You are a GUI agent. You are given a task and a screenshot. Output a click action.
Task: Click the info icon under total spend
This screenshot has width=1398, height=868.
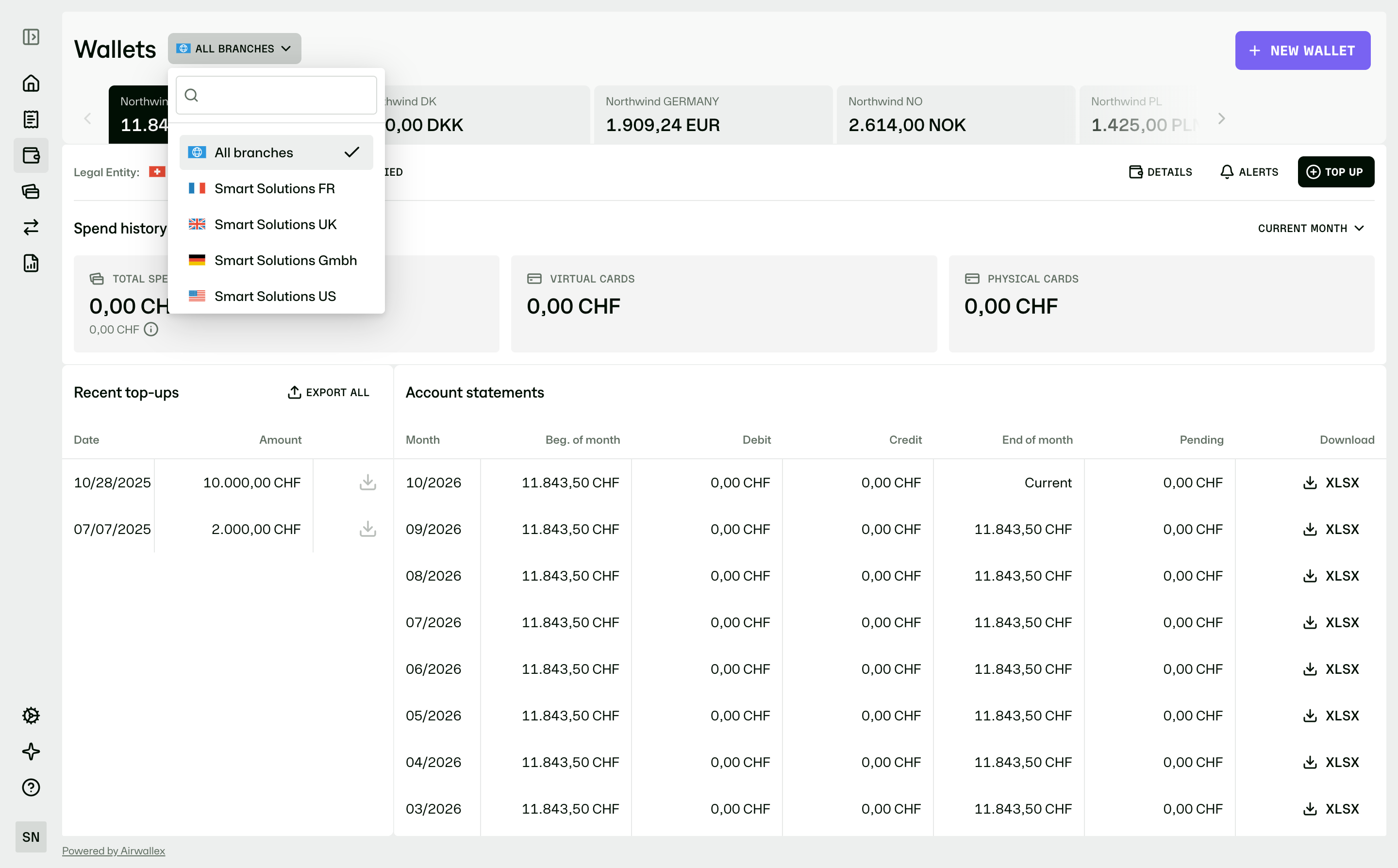(x=151, y=329)
